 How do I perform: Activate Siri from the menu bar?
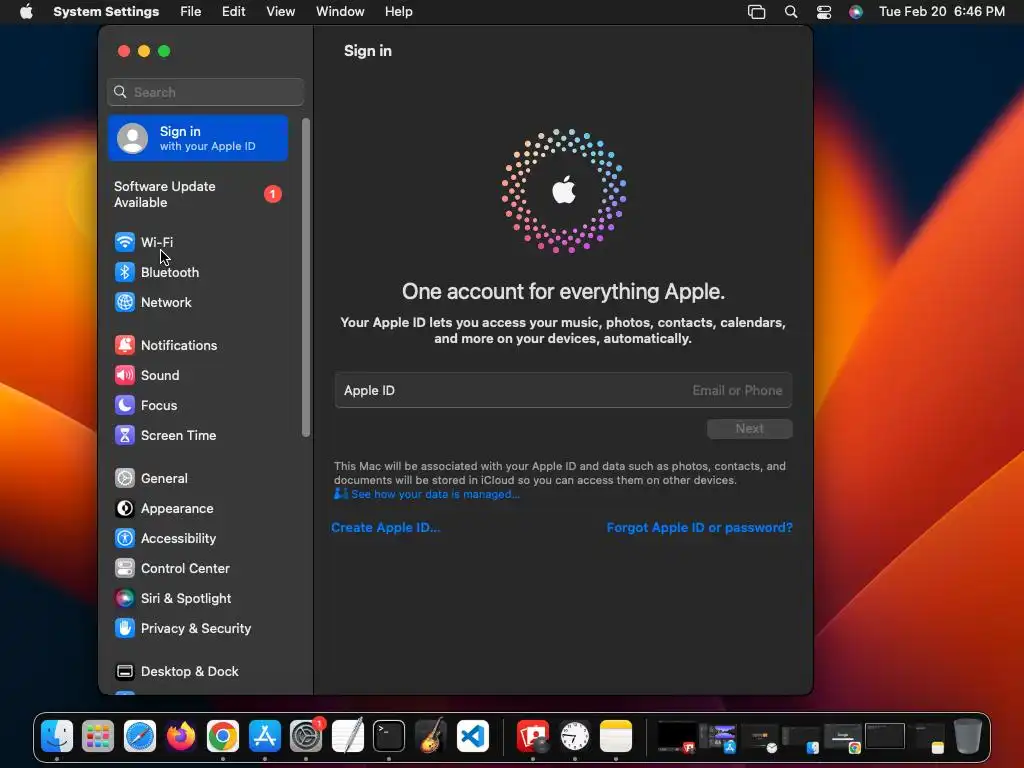[856, 12]
